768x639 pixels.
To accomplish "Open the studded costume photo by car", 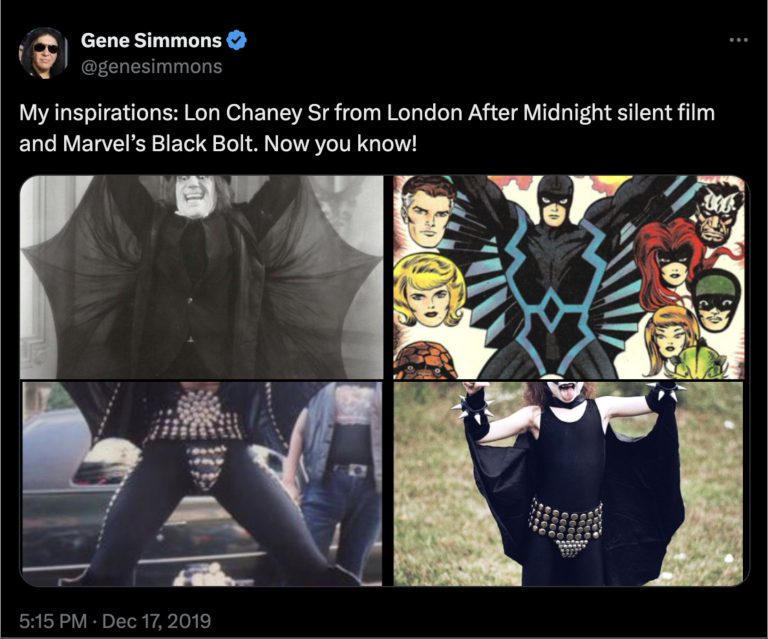I will (x=201, y=484).
